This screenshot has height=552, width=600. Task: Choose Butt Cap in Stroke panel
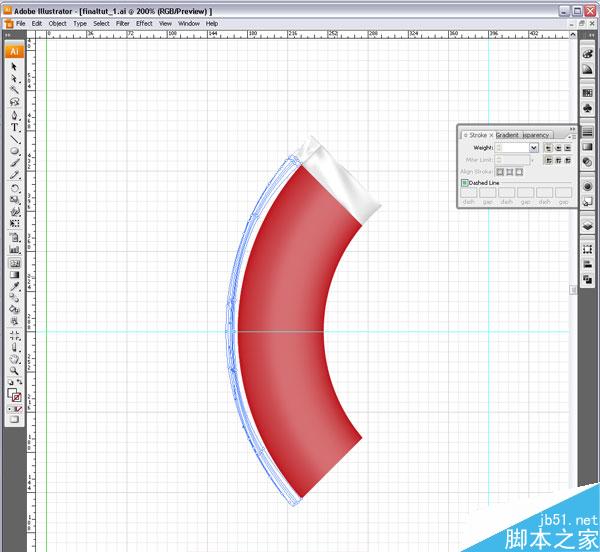click(548, 148)
